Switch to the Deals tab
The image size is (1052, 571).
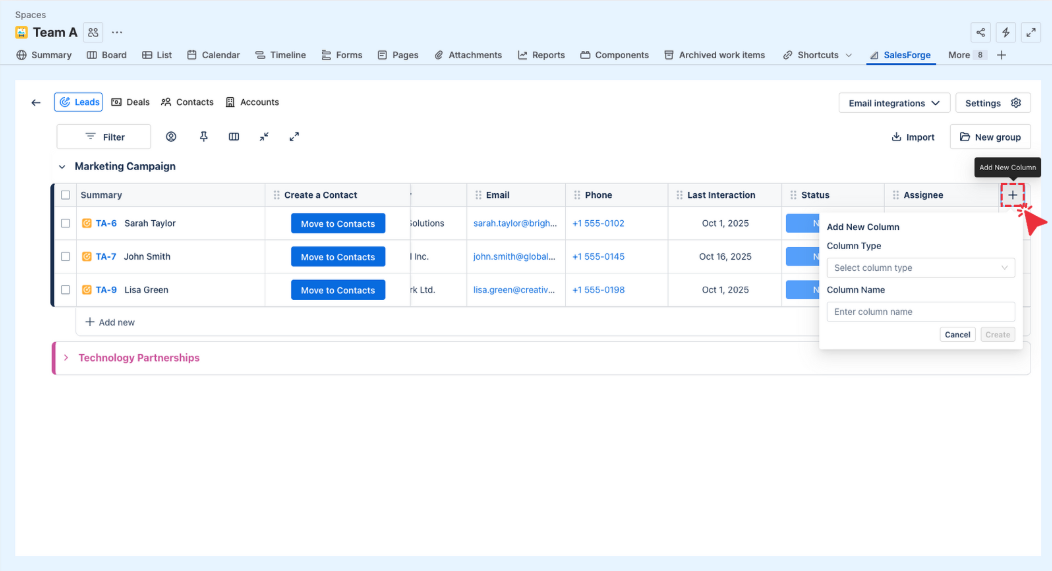pyautogui.click(x=131, y=103)
